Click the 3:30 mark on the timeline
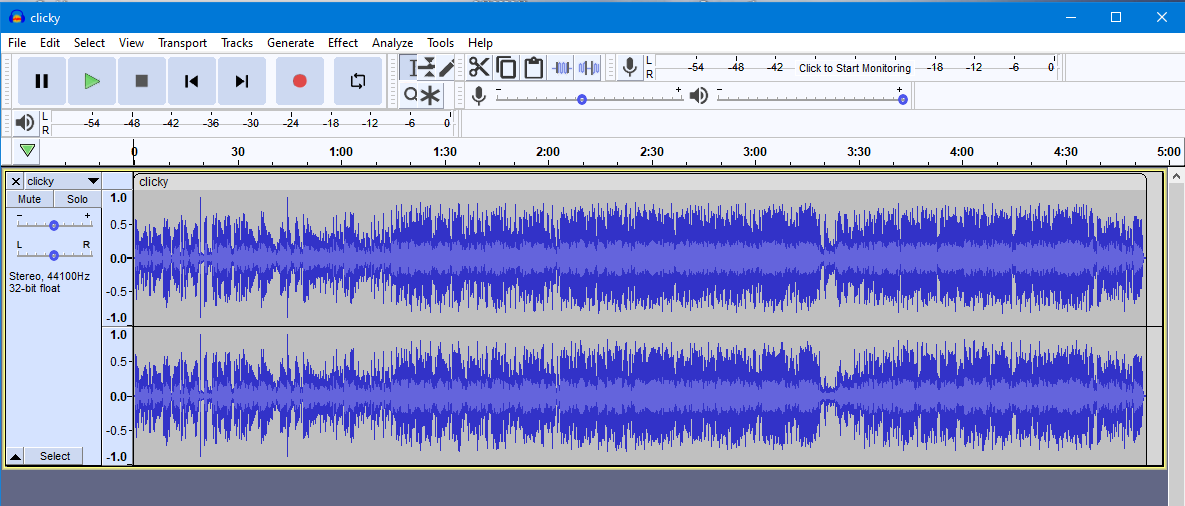Image resolution: width=1185 pixels, height=506 pixels. (858, 151)
